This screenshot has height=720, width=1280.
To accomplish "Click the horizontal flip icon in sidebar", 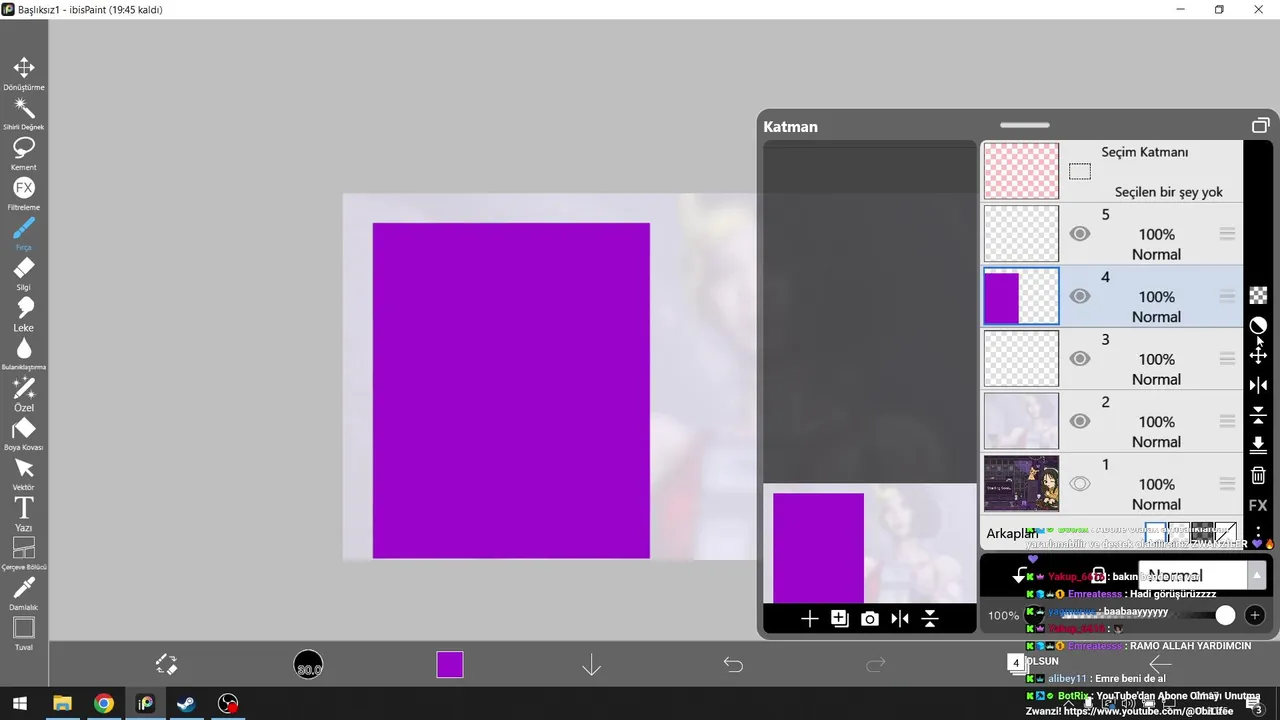I will pyautogui.click(x=1258, y=385).
